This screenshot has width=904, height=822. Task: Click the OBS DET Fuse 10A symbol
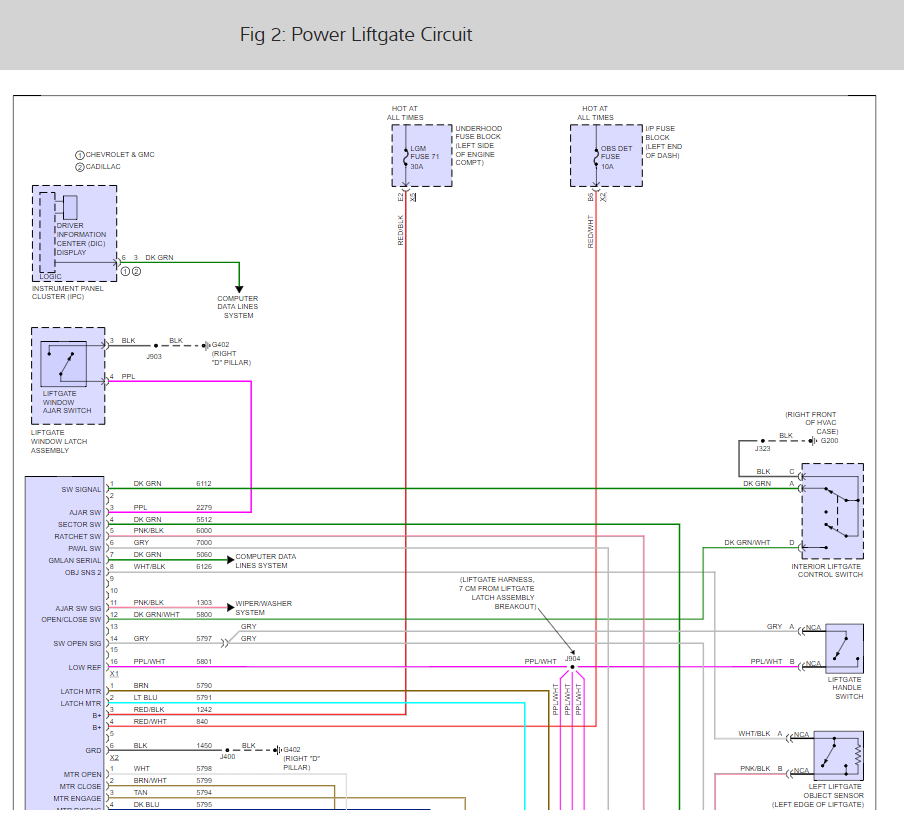pyautogui.click(x=597, y=156)
